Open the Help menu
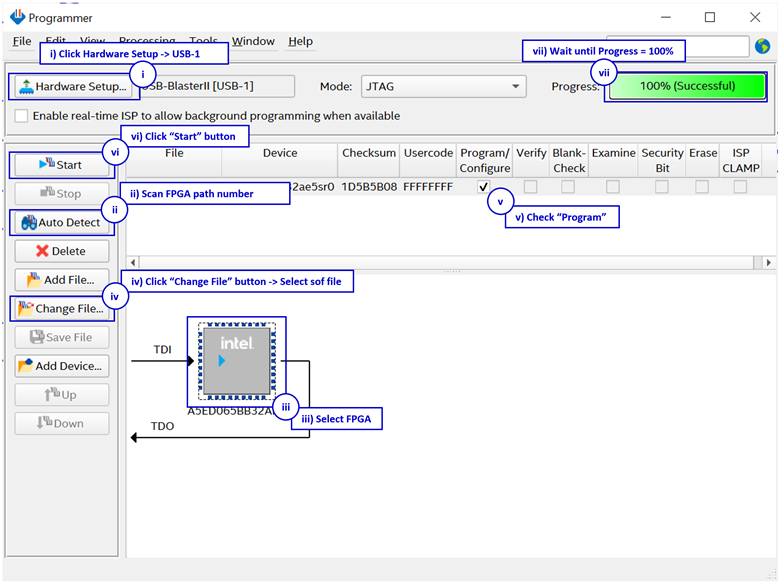 click(300, 41)
